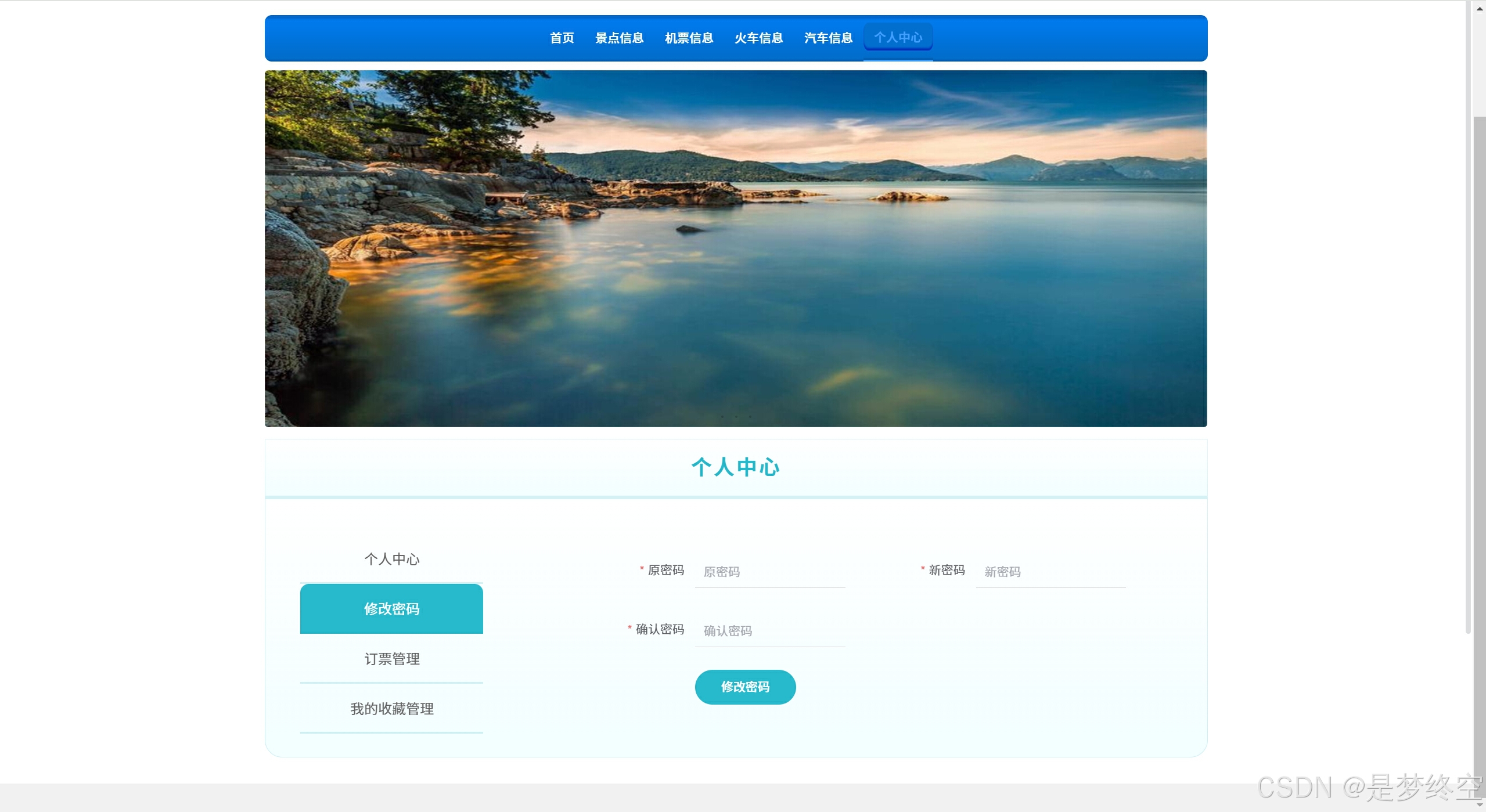Viewport: 1486px width, 812px height.
Task: Select the 修改密码 sidebar tab
Action: (391, 609)
